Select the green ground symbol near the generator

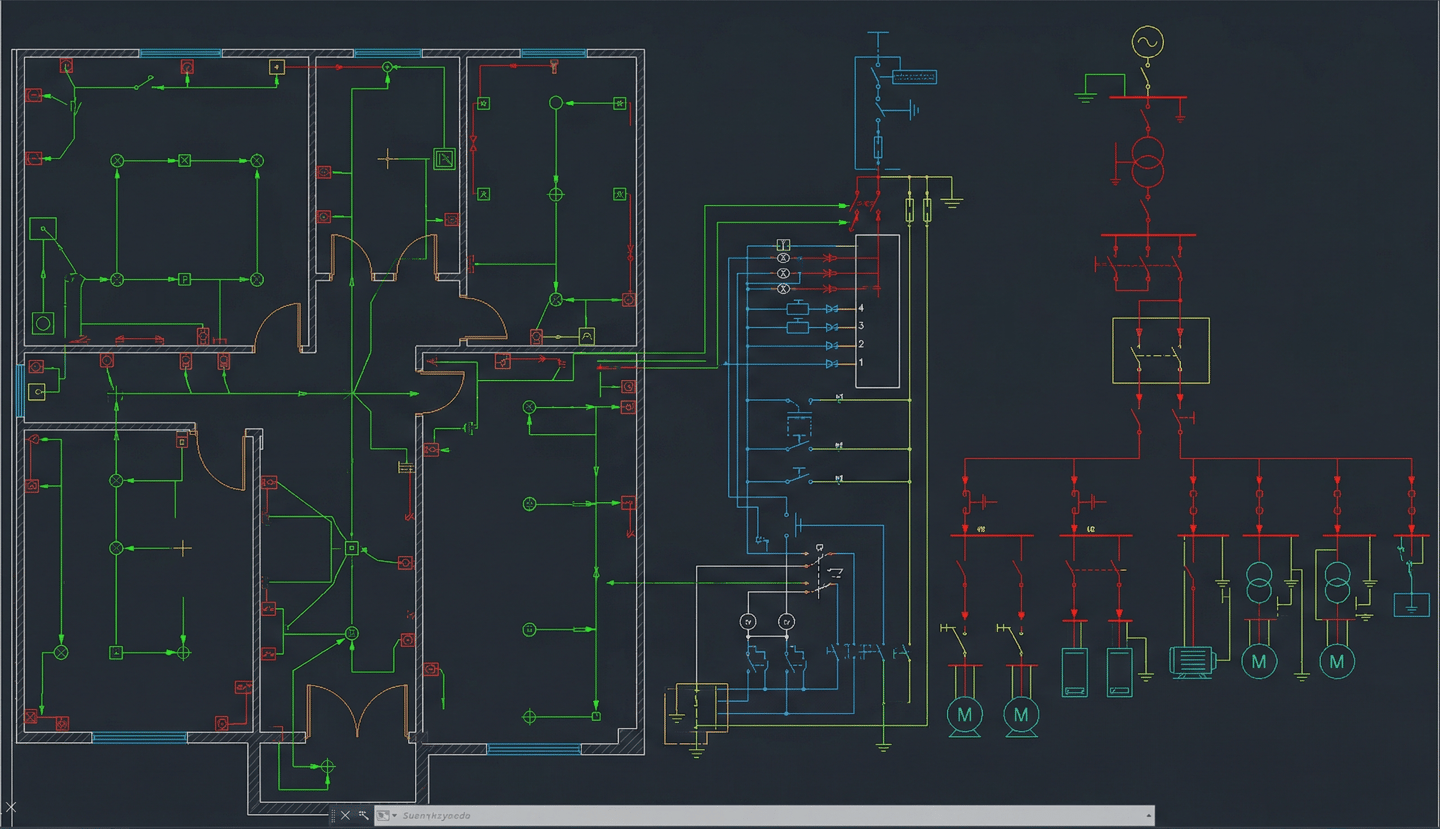(x=1085, y=97)
